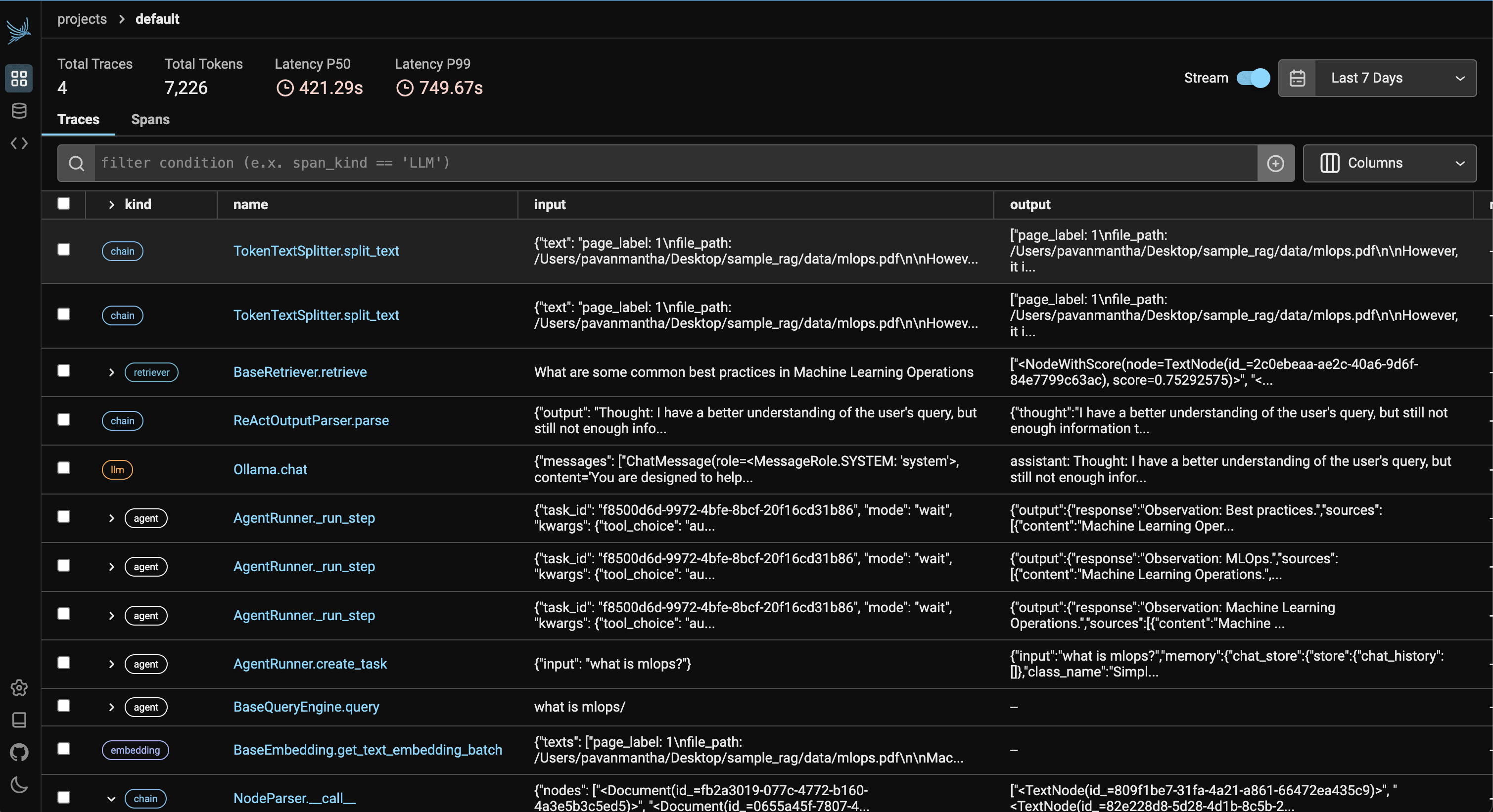The height and width of the screenshot is (812, 1493).
Task: Open the GitHub icon in sidebar
Action: (x=19, y=752)
